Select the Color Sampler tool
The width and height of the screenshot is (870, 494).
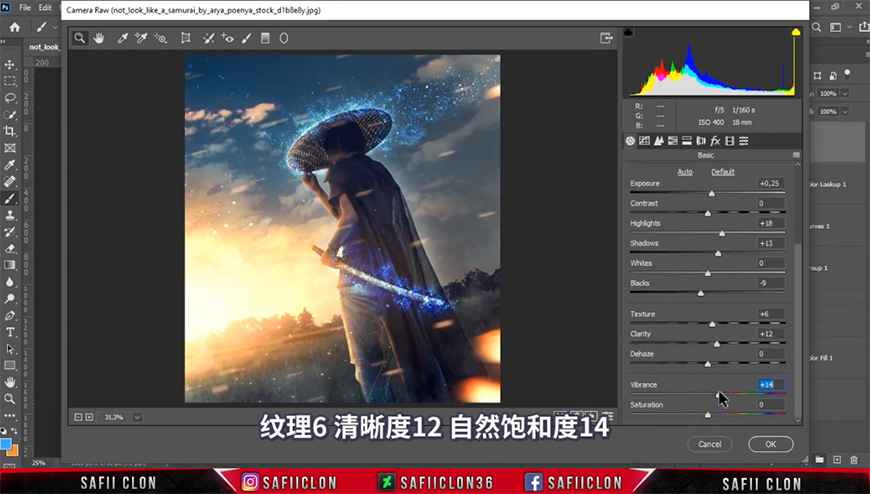tap(141, 38)
